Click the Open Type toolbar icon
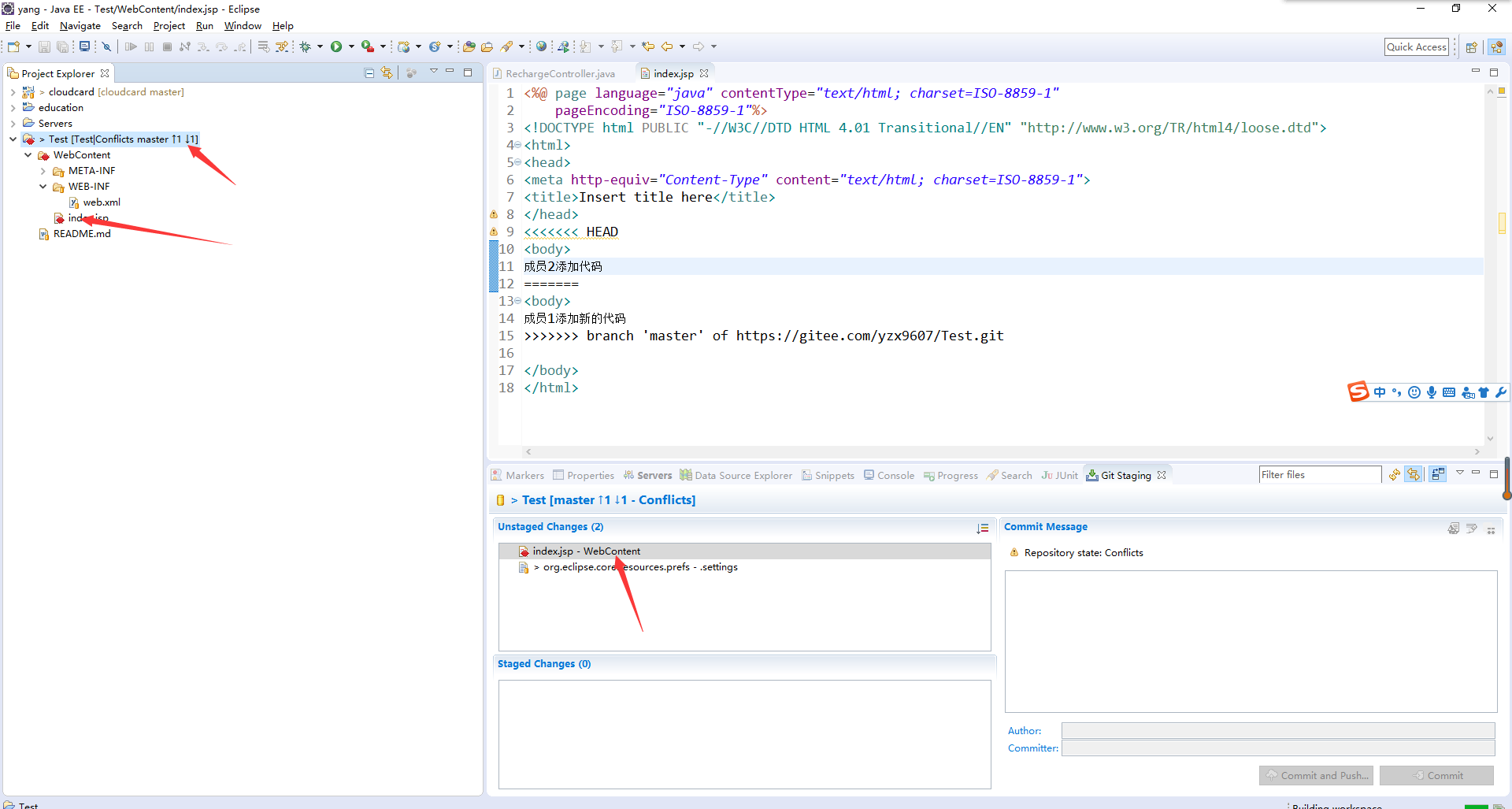Screen dimensions: 1512x809 click(x=469, y=46)
